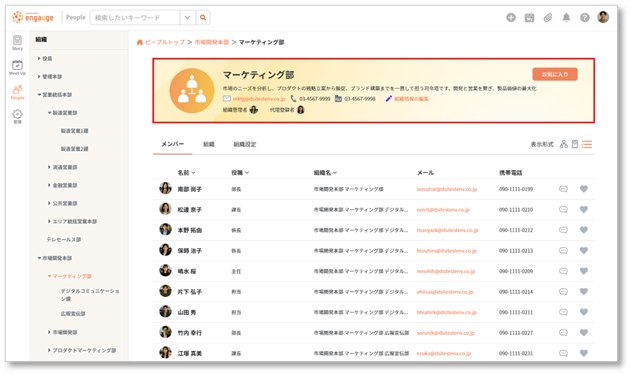Toggle favorite heart for 090-1111-0199 row

pos(584,189)
